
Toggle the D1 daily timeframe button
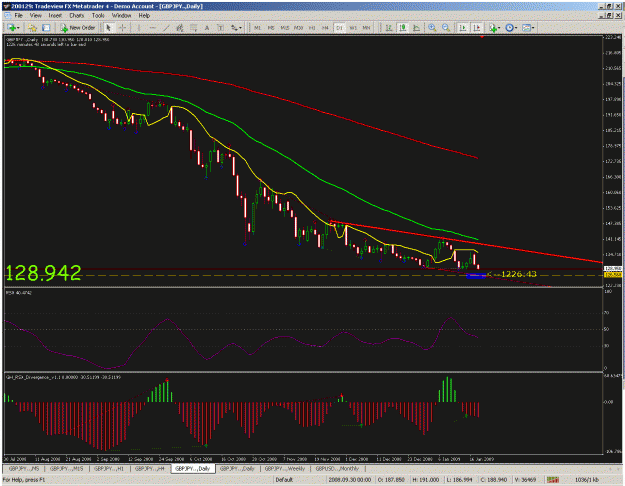pos(339,28)
